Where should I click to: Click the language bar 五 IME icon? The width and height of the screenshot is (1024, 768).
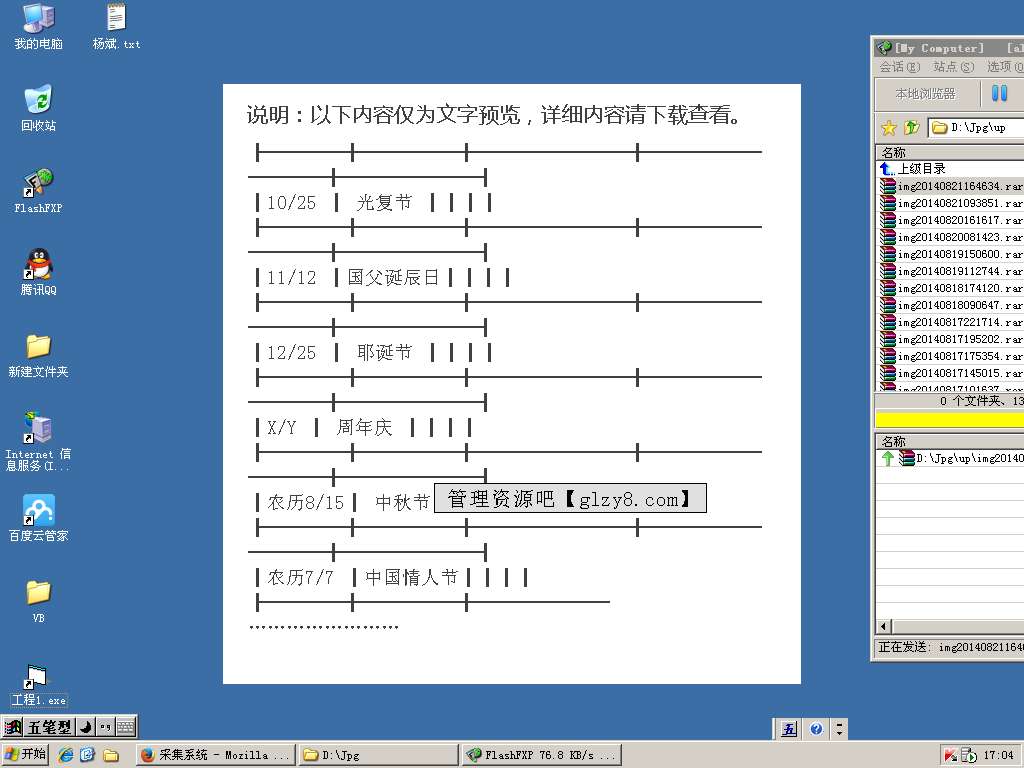point(789,729)
